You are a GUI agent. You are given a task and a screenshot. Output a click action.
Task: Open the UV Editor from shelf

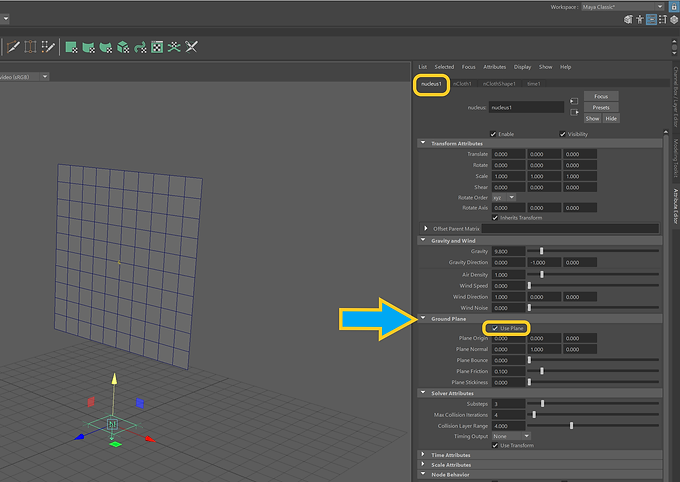click(x=157, y=47)
